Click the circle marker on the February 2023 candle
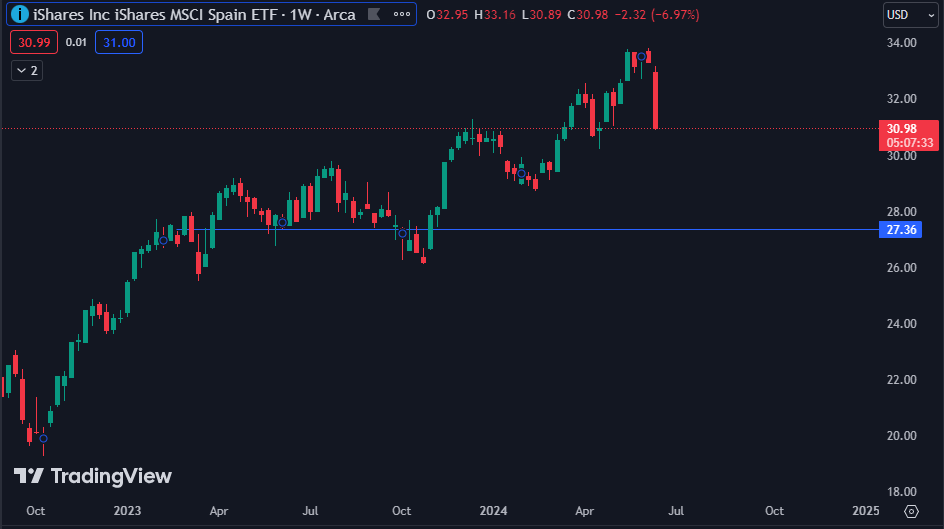 [163, 241]
